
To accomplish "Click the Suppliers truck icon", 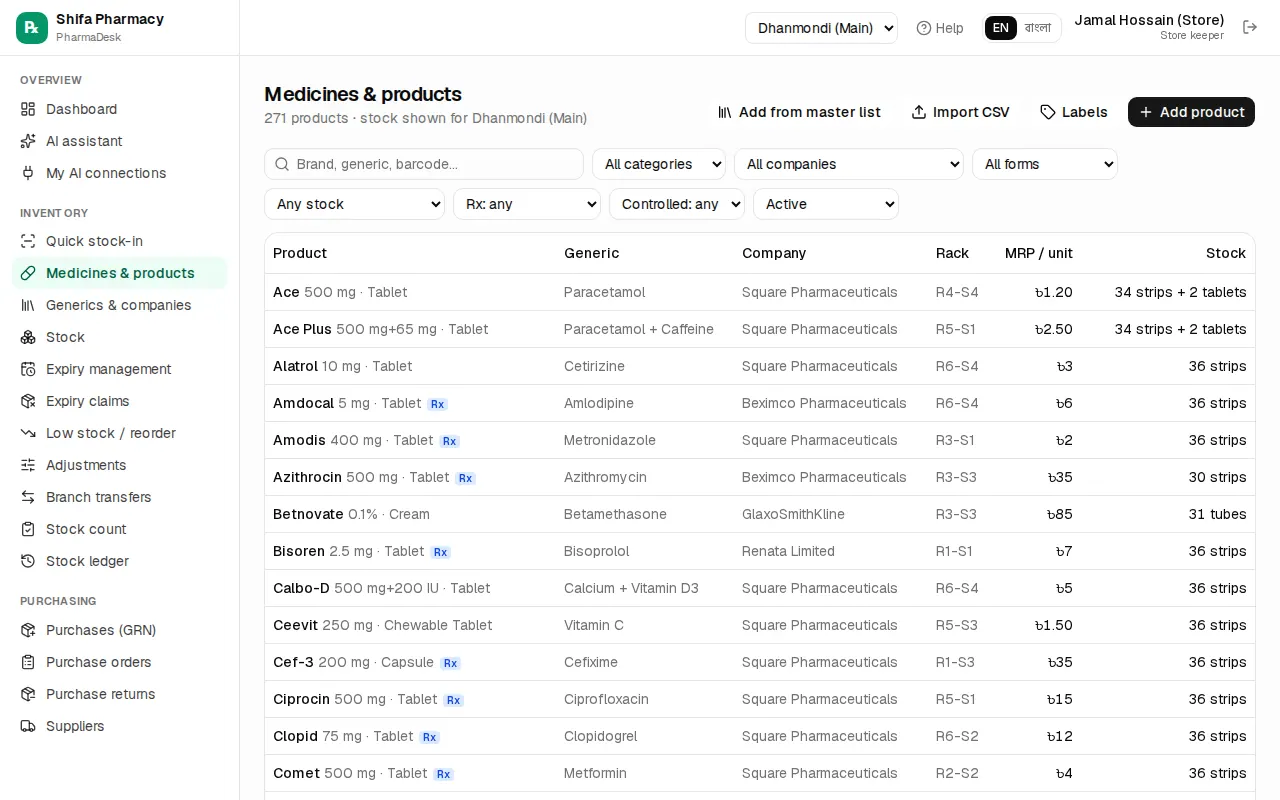I will [28, 726].
